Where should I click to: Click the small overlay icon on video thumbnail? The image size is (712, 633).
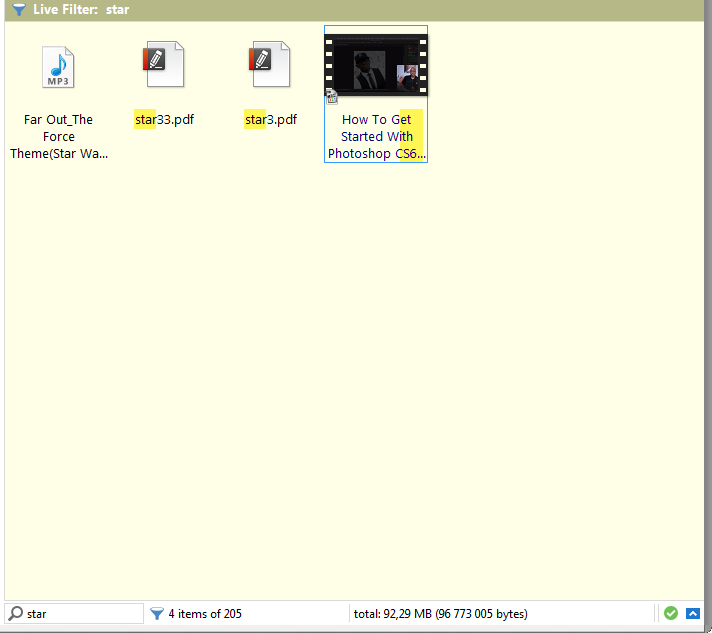[332, 97]
